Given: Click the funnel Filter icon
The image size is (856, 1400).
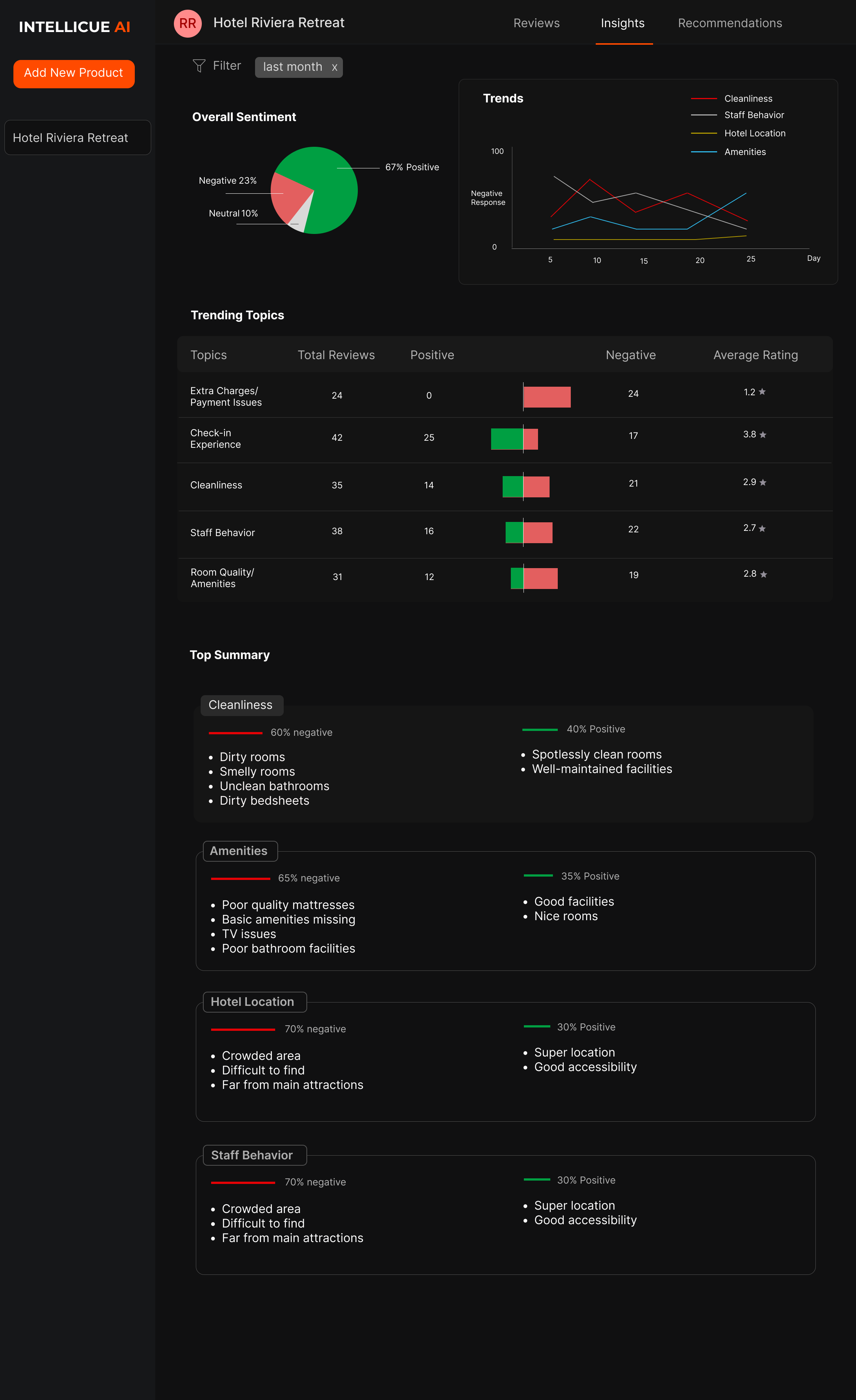Looking at the screenshot, I should click(x=199, y=66).
